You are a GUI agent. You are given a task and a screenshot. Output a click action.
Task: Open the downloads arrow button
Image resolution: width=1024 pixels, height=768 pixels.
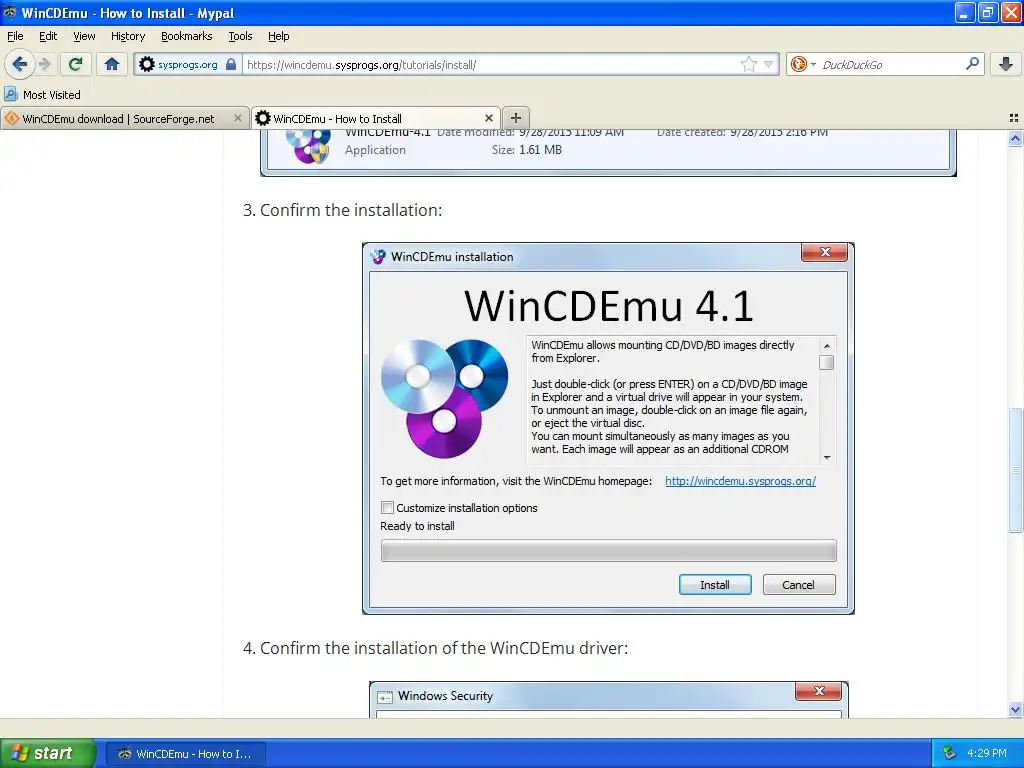1006,64
